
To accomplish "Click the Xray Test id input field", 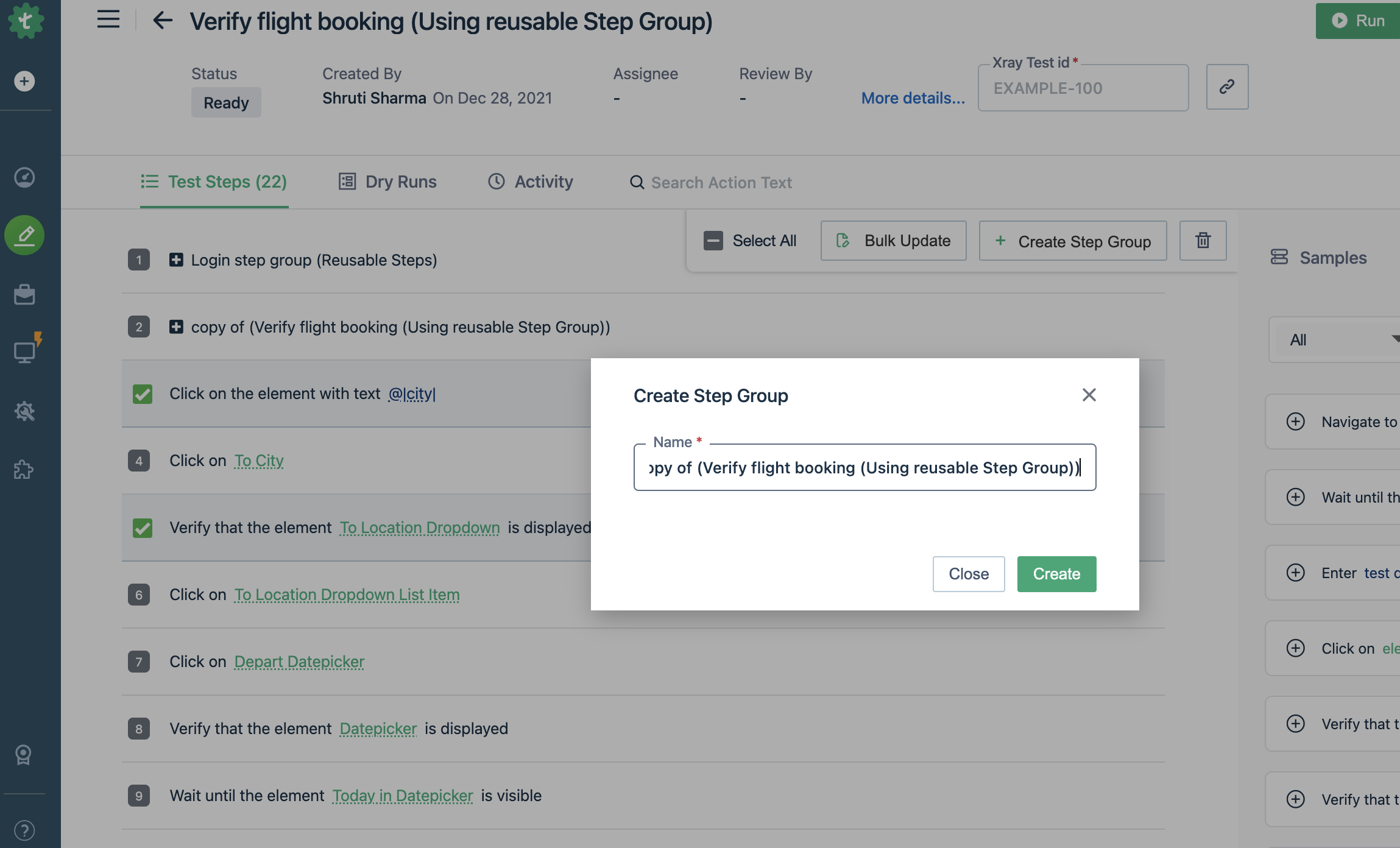I will pos(1084,87).
